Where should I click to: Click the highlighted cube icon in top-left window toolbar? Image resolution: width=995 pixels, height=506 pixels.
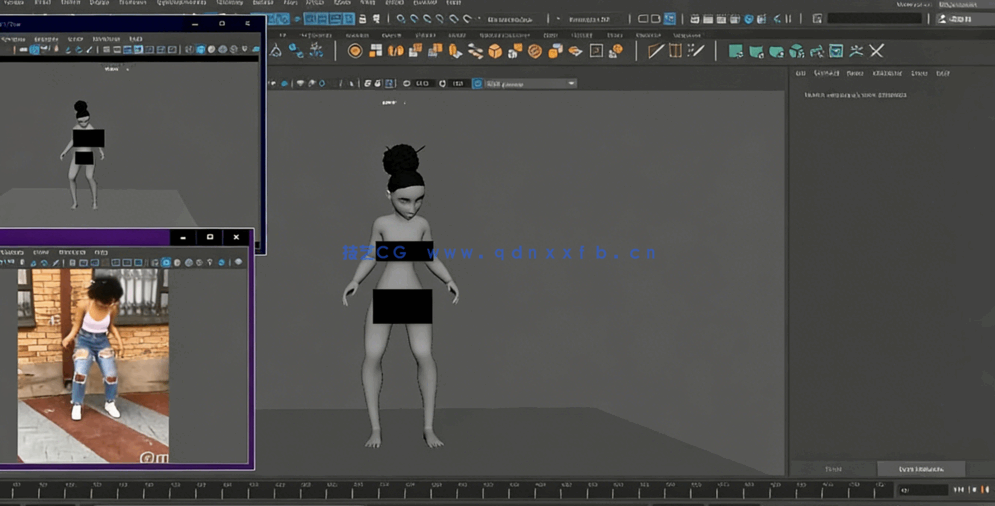click(x=201, y=49)
